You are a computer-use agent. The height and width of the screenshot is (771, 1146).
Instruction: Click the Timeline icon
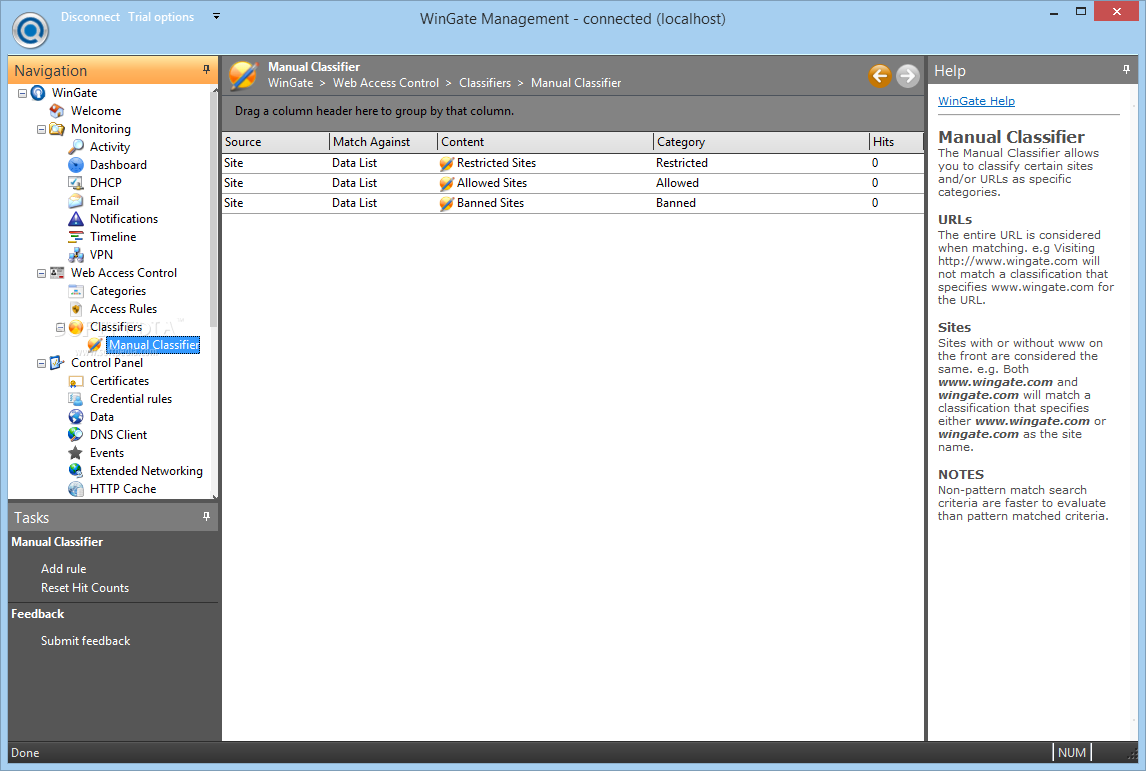click(x=76, y=237)
